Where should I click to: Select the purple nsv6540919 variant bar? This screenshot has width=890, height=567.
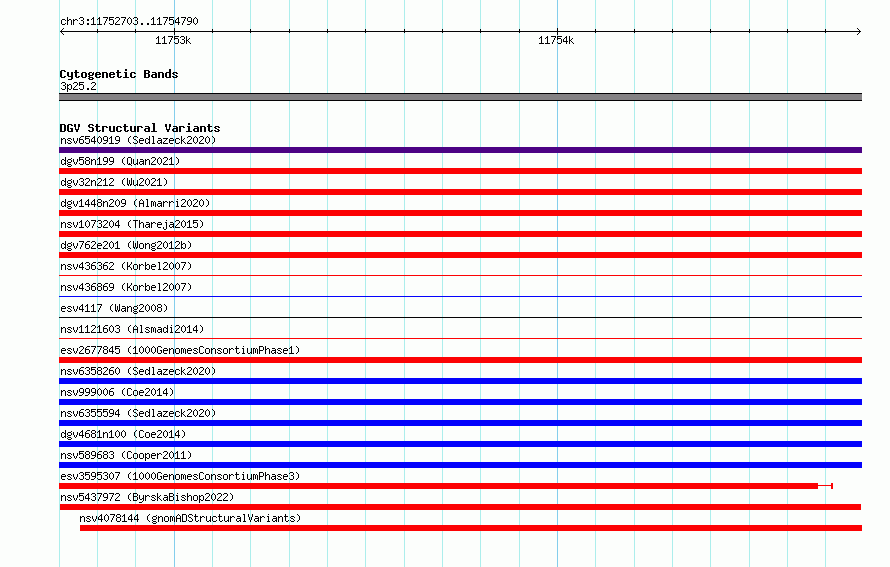point(460,150)
